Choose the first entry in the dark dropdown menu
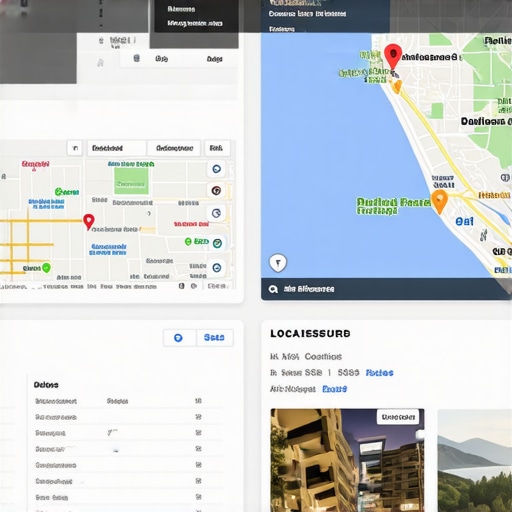Screen dimensions: 512x512 (x=181, y=9)
